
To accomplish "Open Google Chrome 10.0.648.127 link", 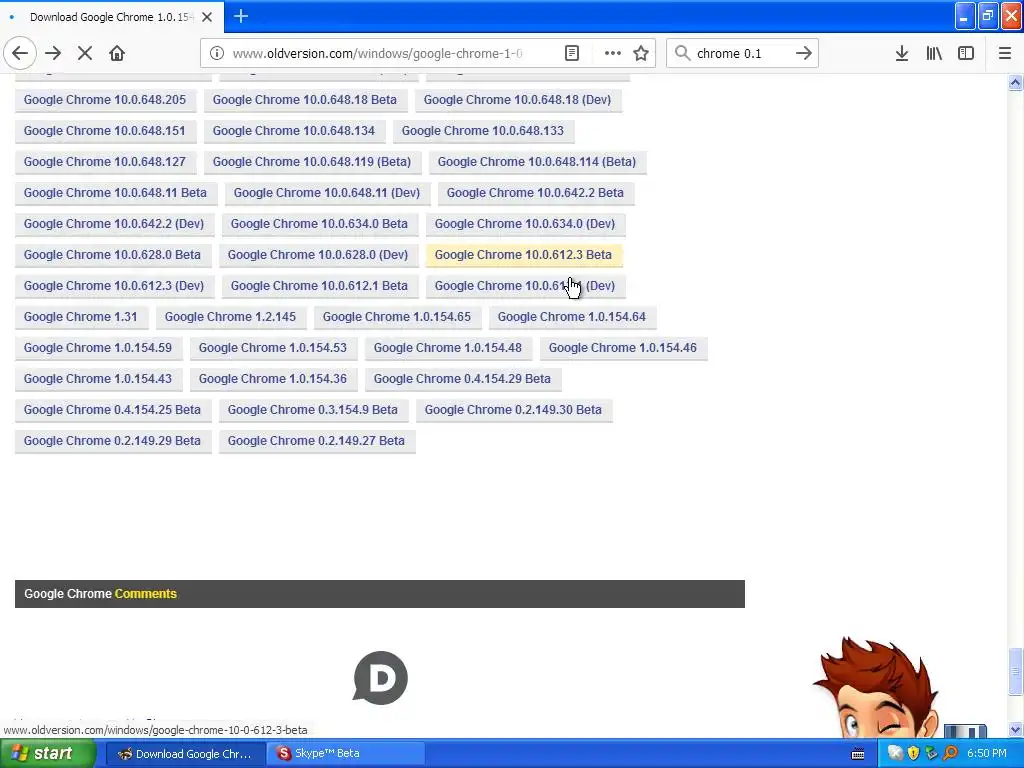I will click(105, 162).
